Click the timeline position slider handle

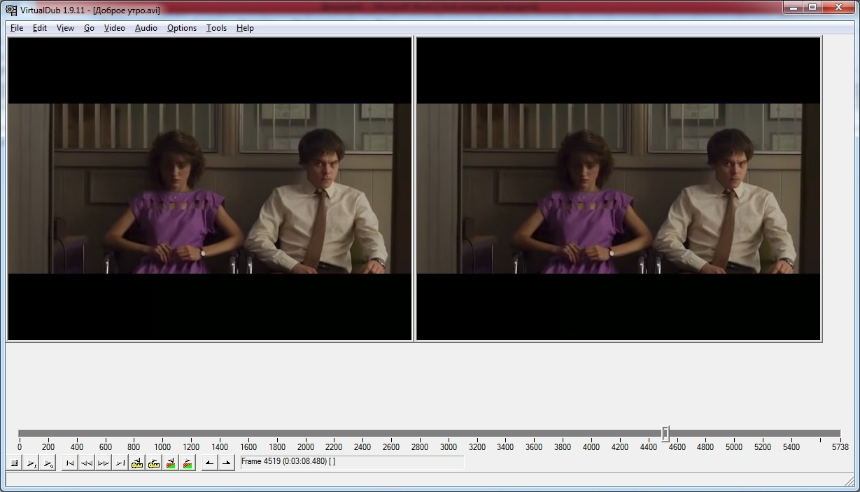[x=665, y=434]
